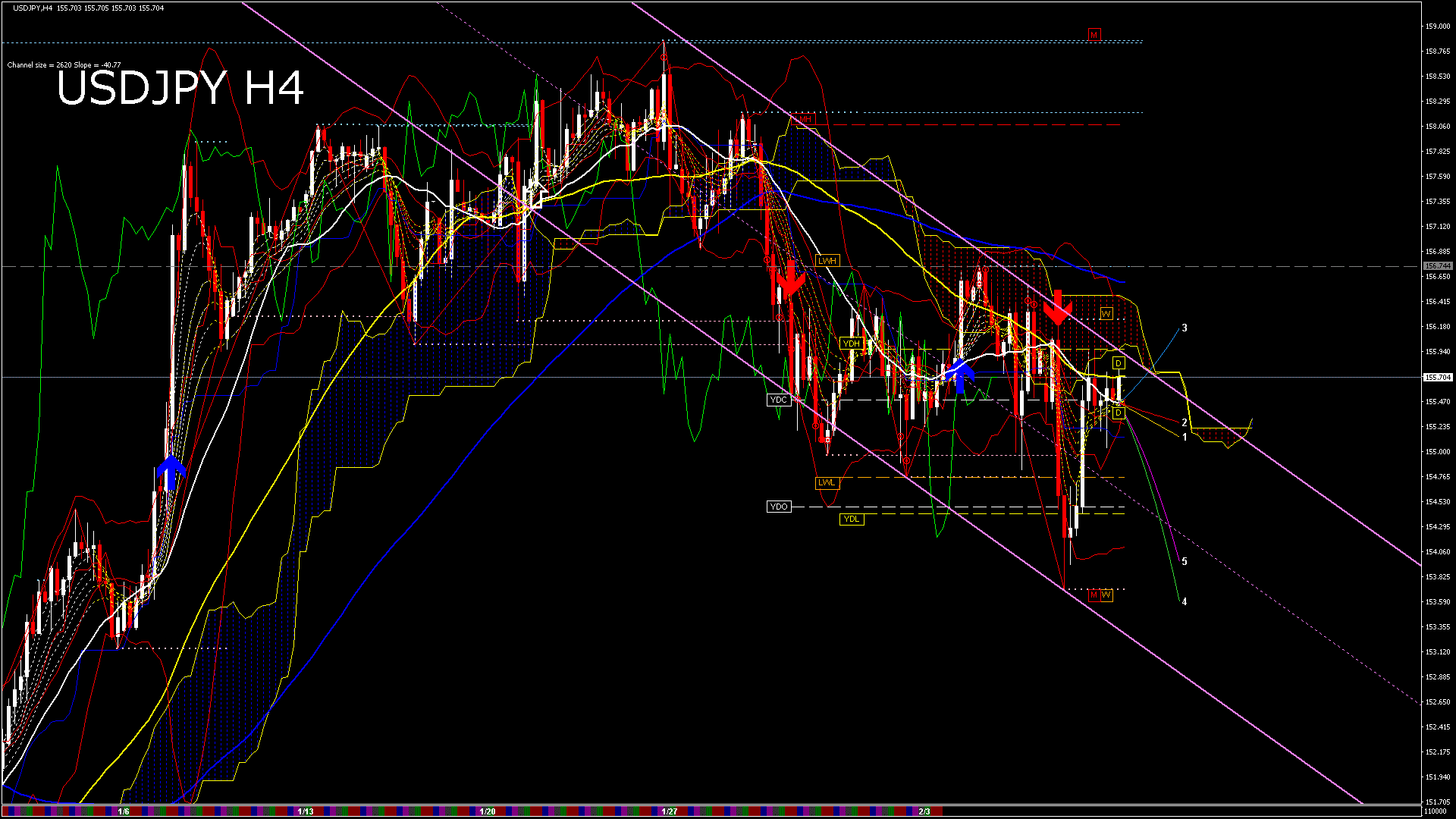Click the red down arrow beside the LWH label
This screenshot has height=819, width=1456.
(x=790, y=278)
